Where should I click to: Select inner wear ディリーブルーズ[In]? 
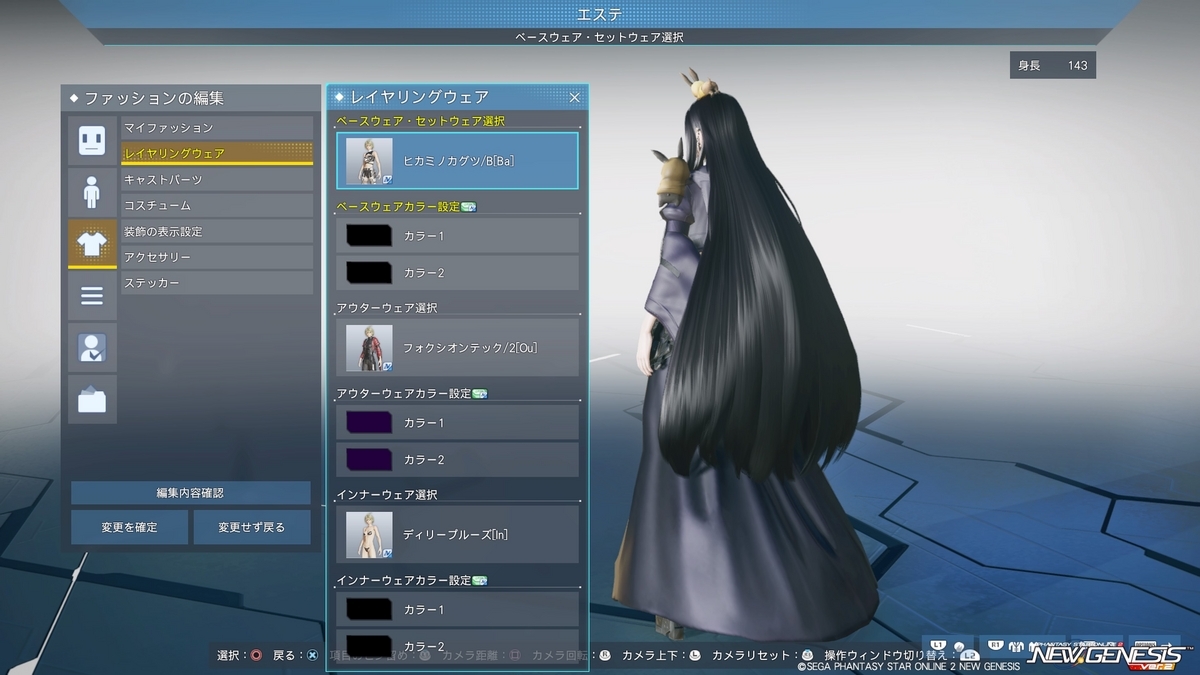tap(458, 534)
